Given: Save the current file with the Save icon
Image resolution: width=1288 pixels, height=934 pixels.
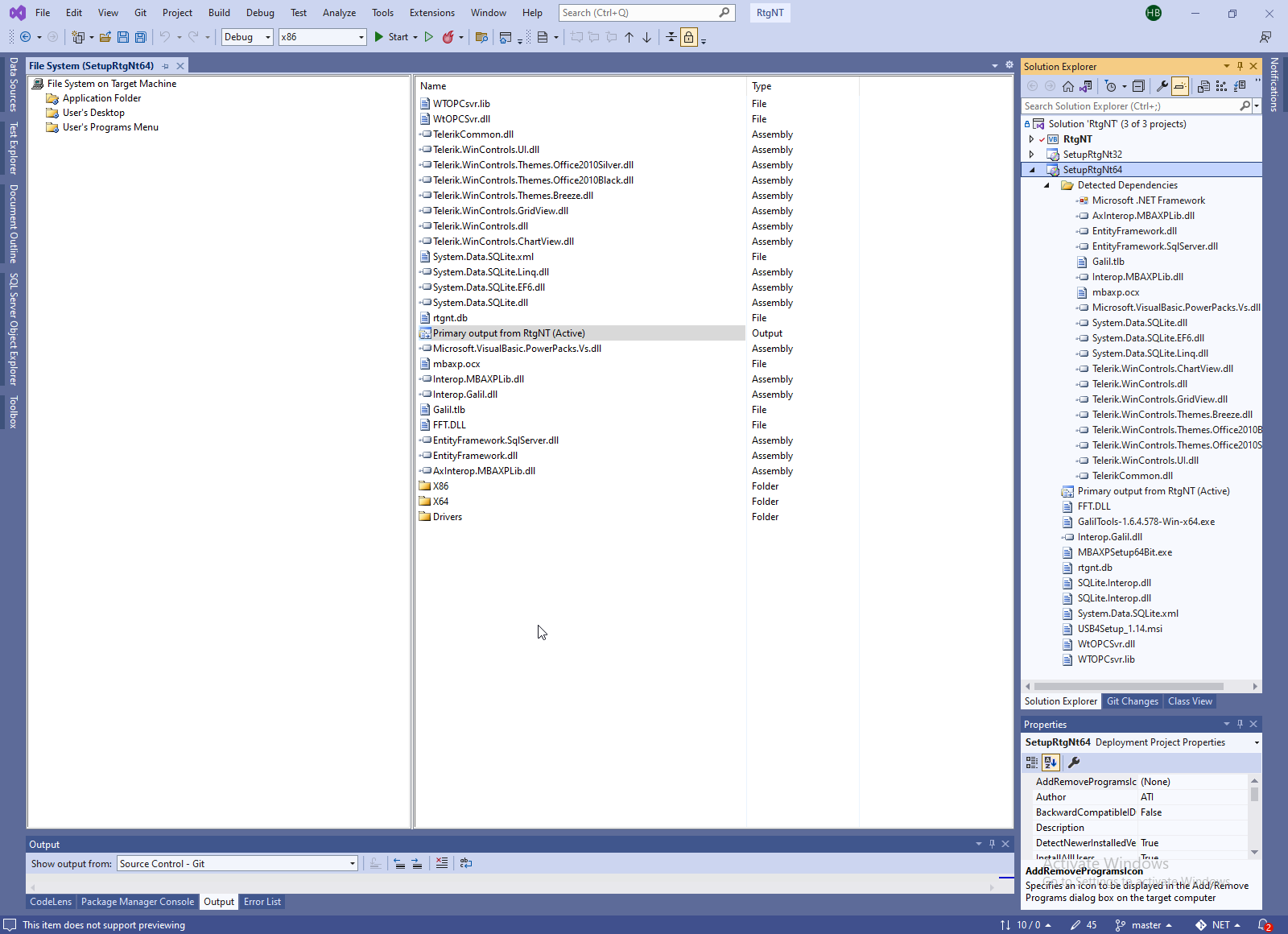Looking at the screenshot, I should coord(123,37).
